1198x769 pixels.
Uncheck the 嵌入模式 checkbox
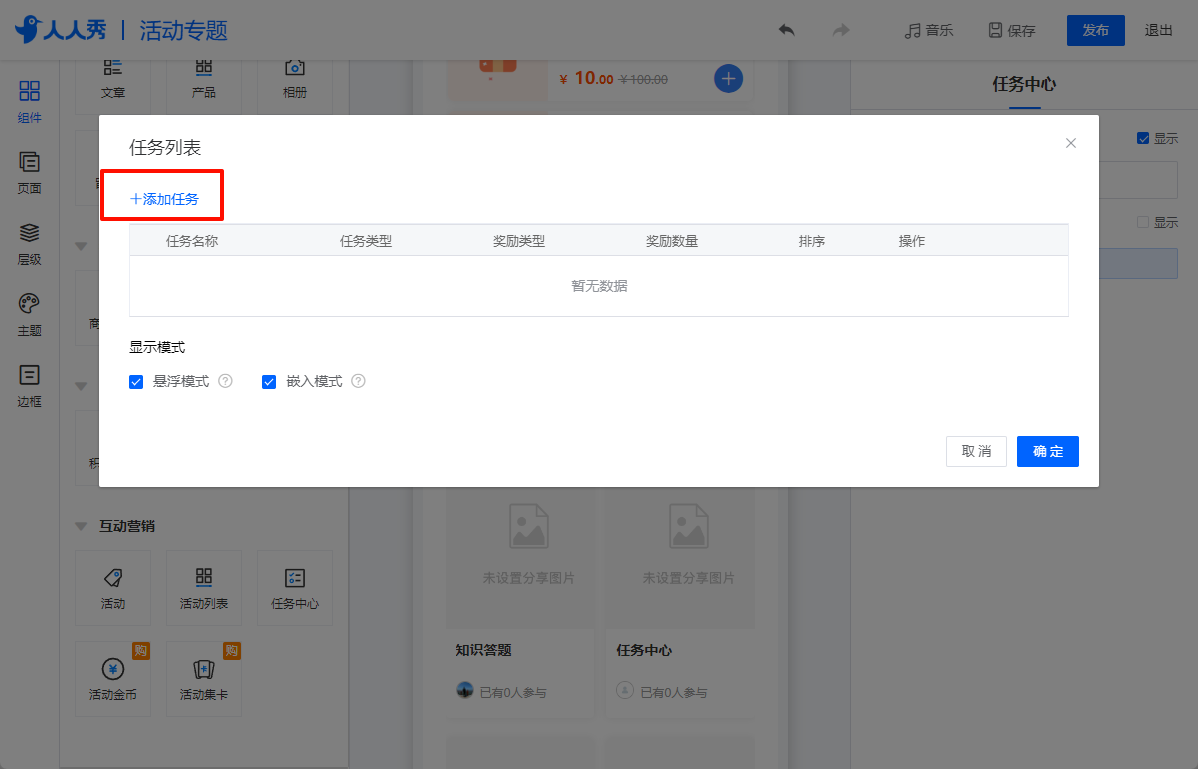click(269, 382)
